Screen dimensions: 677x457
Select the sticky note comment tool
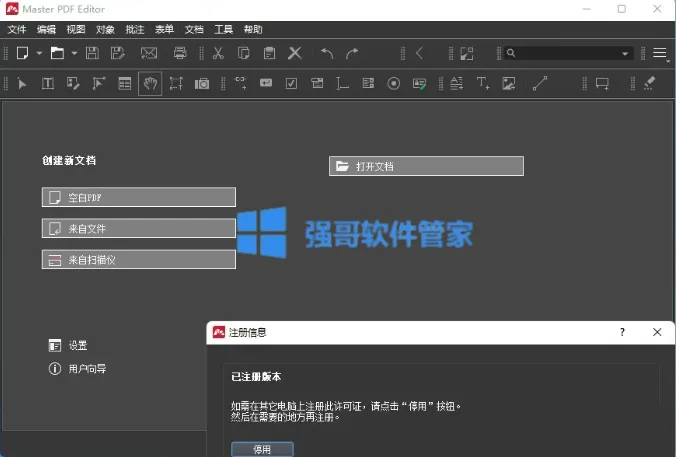tap(602, 83)
